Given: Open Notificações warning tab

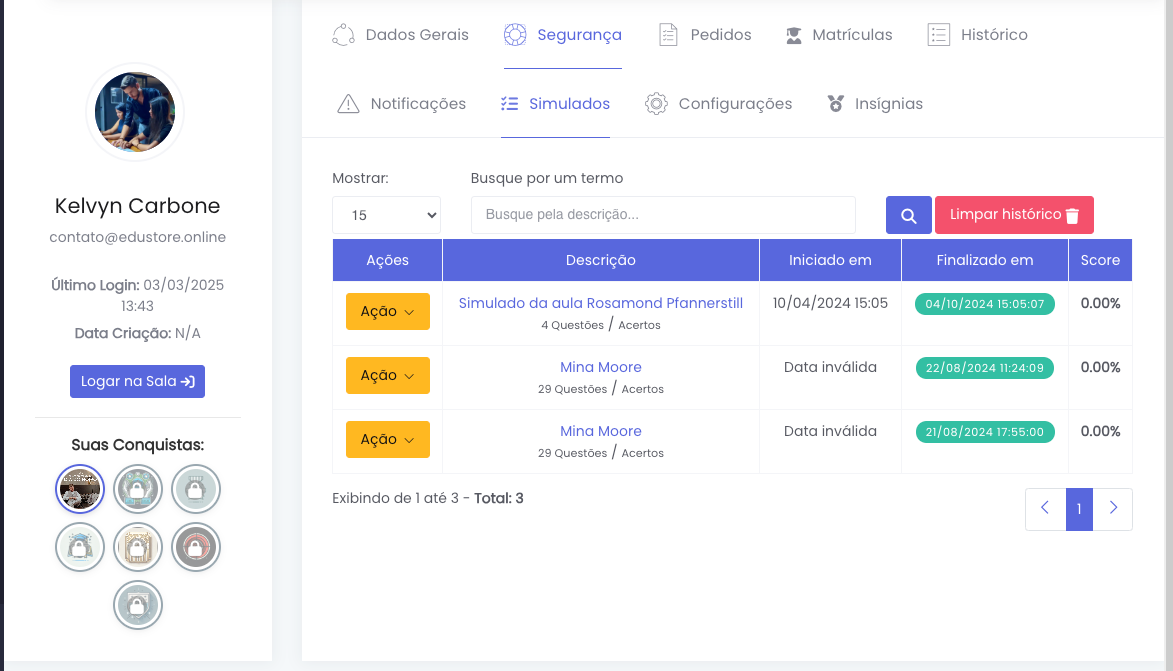Looking at the screenshot, I should click(402, 104).
